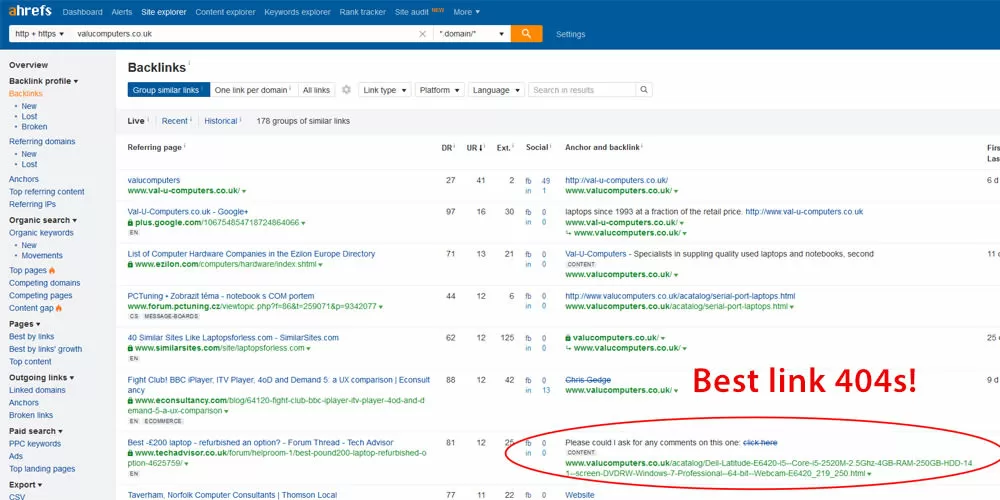Image resolution: width=1000 pixels, height=500 pixels.
Task: Open the Settings link
Action: pyautogui.click(x=570, y=34)
